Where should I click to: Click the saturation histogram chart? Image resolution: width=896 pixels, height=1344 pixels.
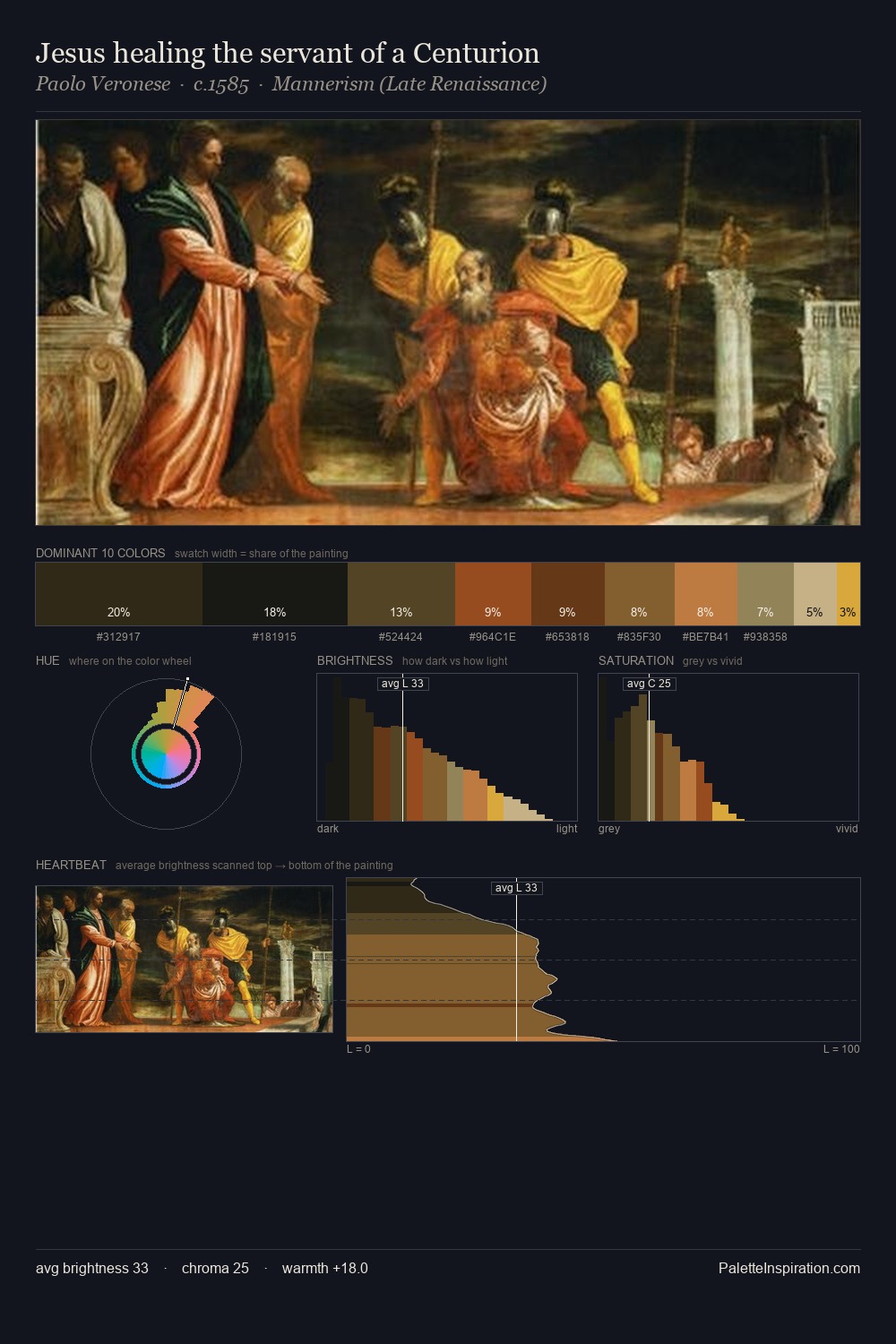coord(728,747)
